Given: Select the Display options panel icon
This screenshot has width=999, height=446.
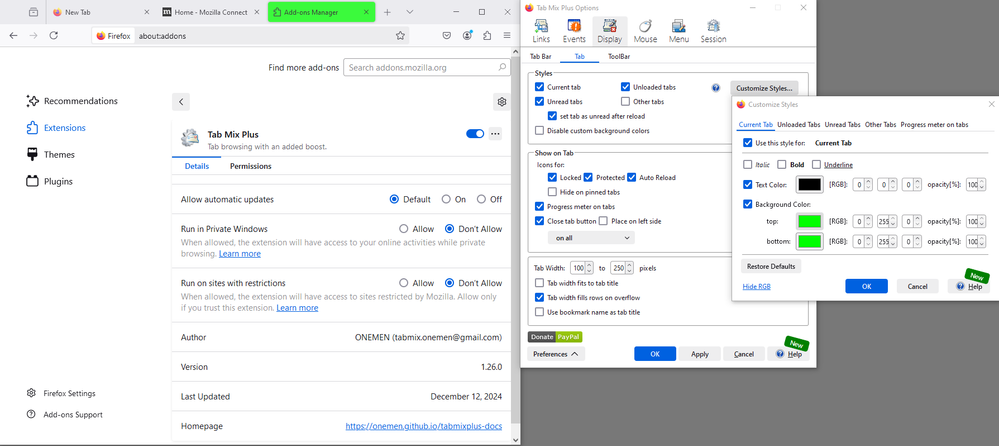Looking at the screenshot, I should click(609, 31).
